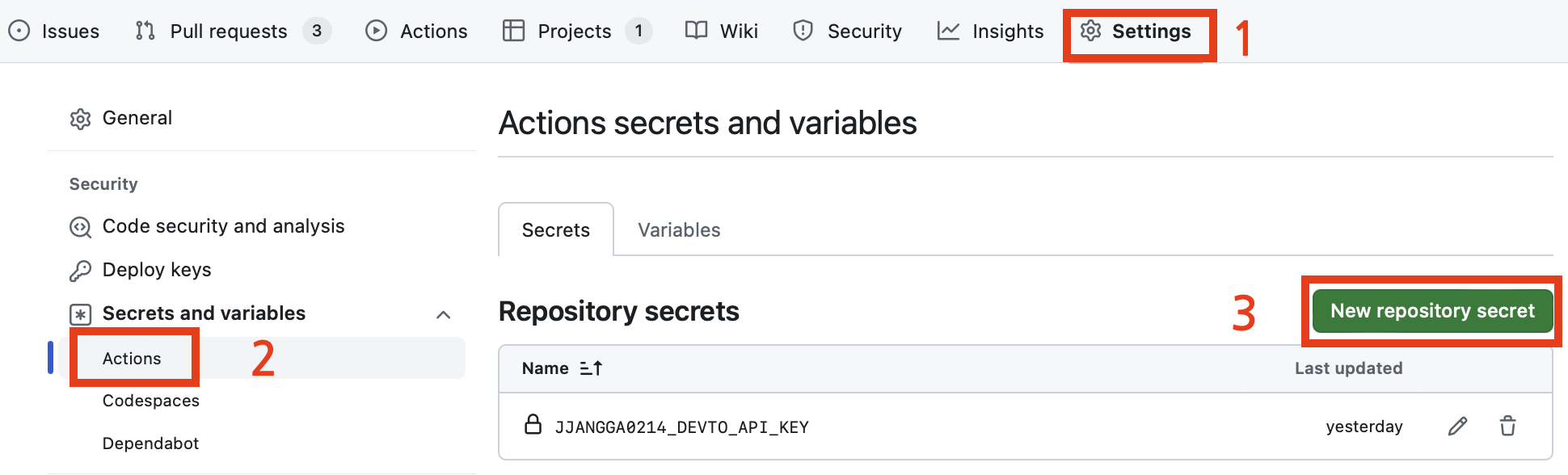Select the Secrets tab
This screenshot has height=475, width=1568.
[556, 230]
